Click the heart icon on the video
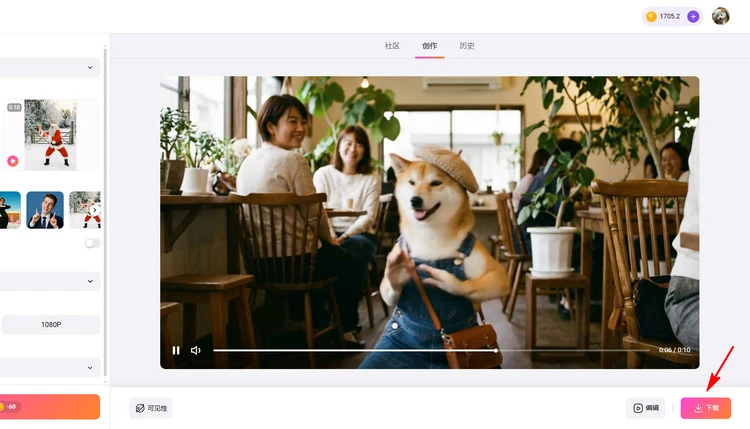Screen dimensions: 750x429 pos(387,116)
